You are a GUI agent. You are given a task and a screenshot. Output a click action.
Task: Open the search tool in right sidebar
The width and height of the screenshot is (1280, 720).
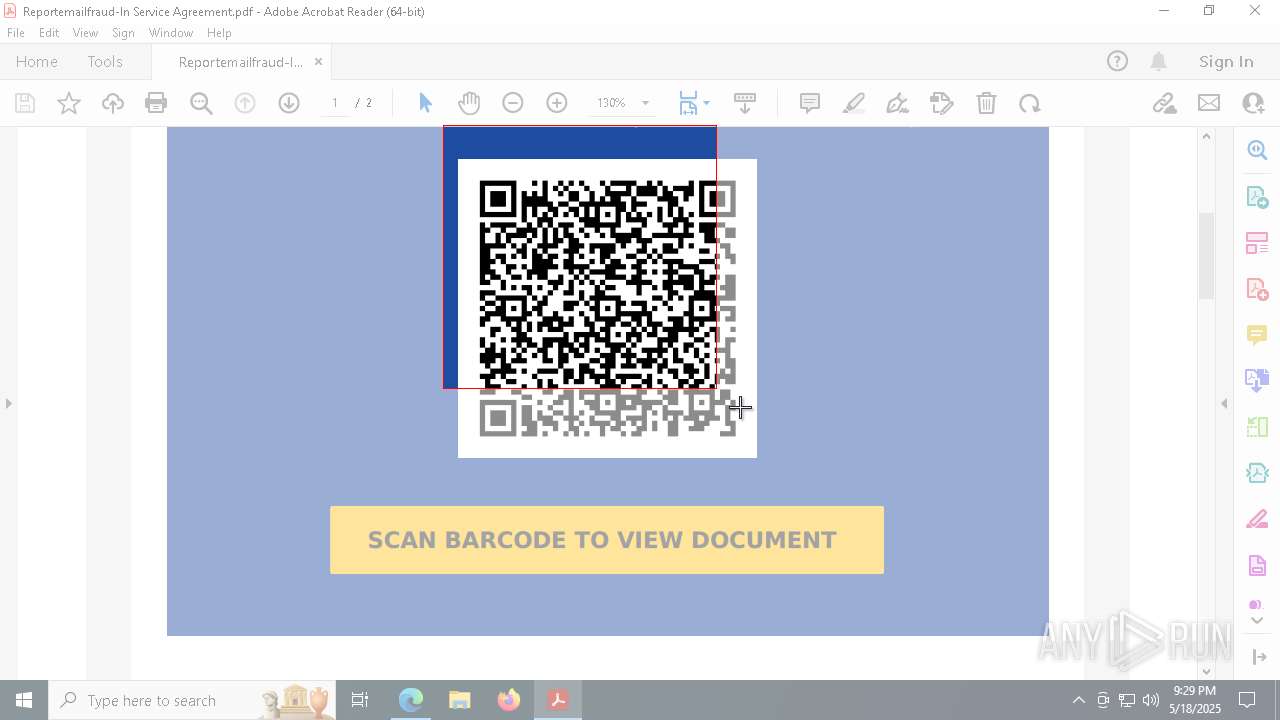[x=1257, y=150]
